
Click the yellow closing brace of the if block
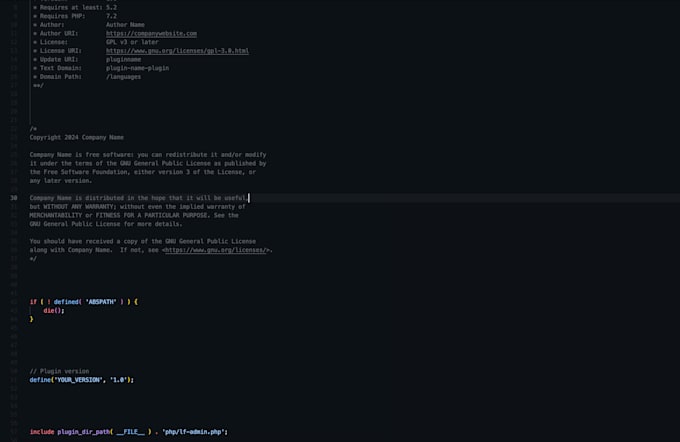pyautogui.click(x=31, y=319)
